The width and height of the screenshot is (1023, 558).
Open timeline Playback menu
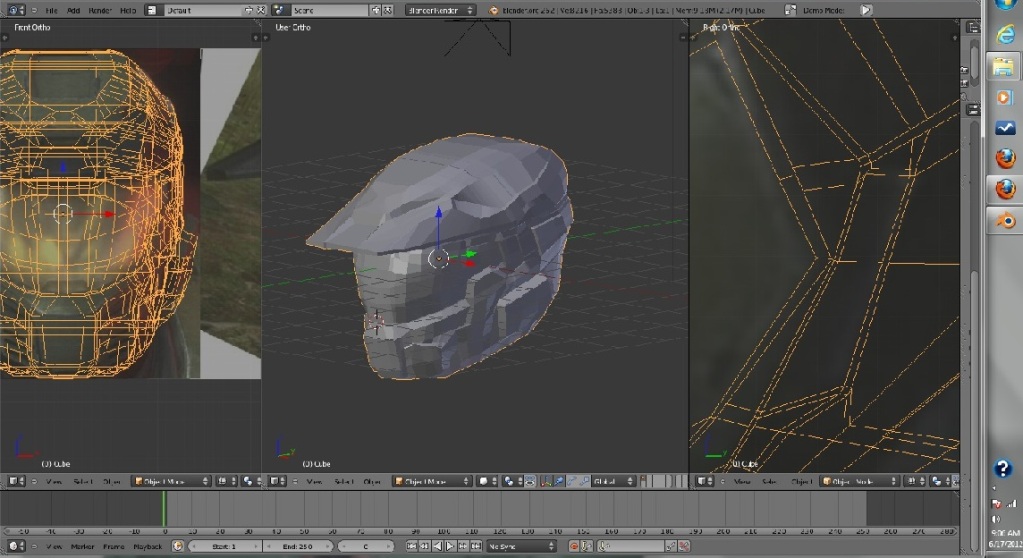pyautogui.click(x=147, y=546)
